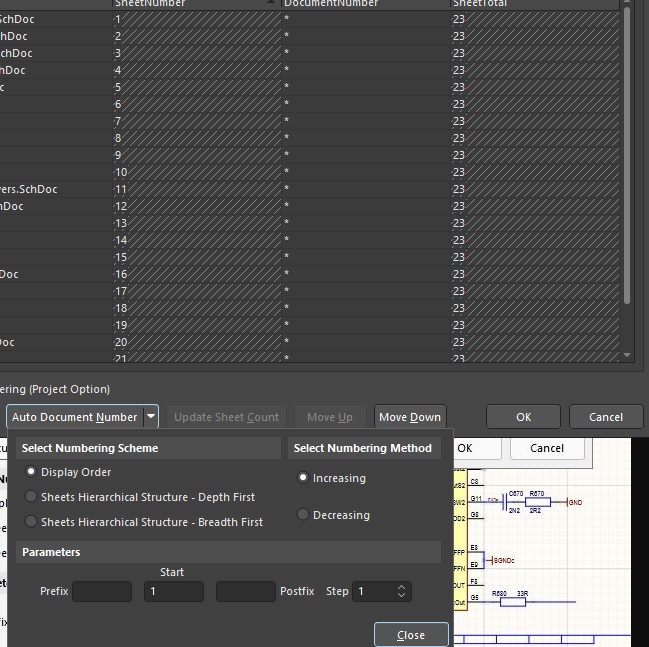The image size is (649, 647).
Task: Click Cancel in the light background dialog
Action: [547, 448]
